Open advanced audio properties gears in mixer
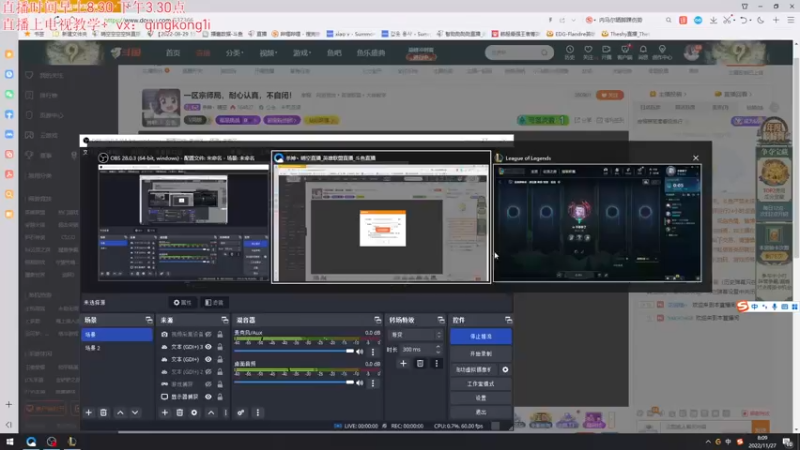Viewport: 800px width, 450px height. [x=241, y=412]
